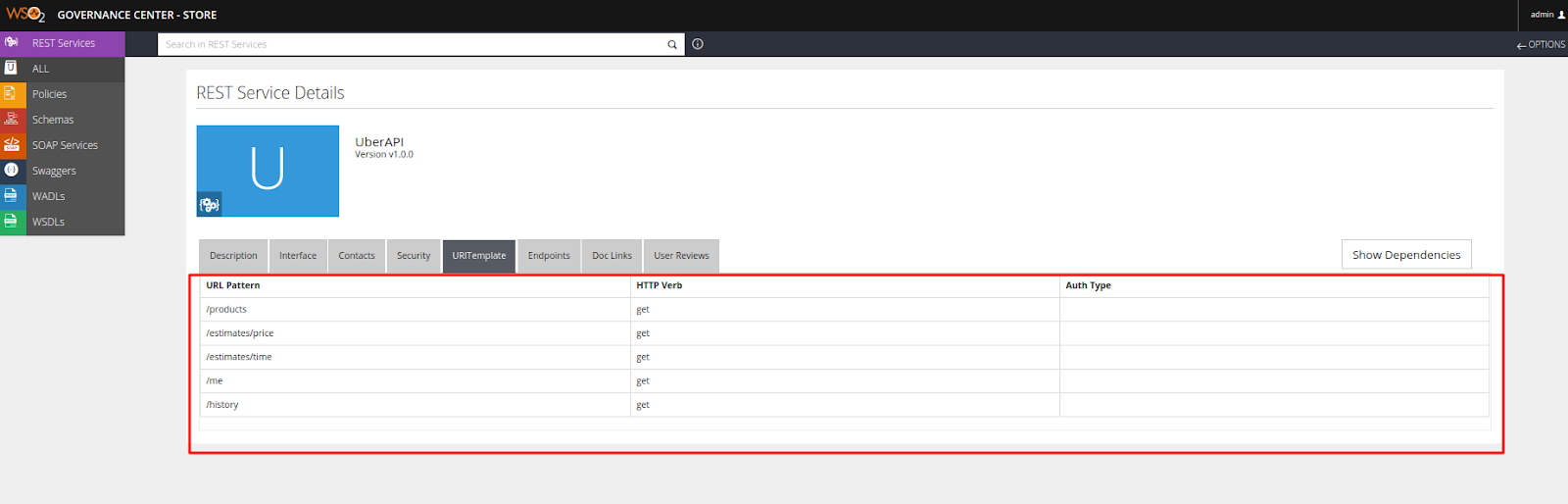Switch to the Doc Links tab

point(612,256)
